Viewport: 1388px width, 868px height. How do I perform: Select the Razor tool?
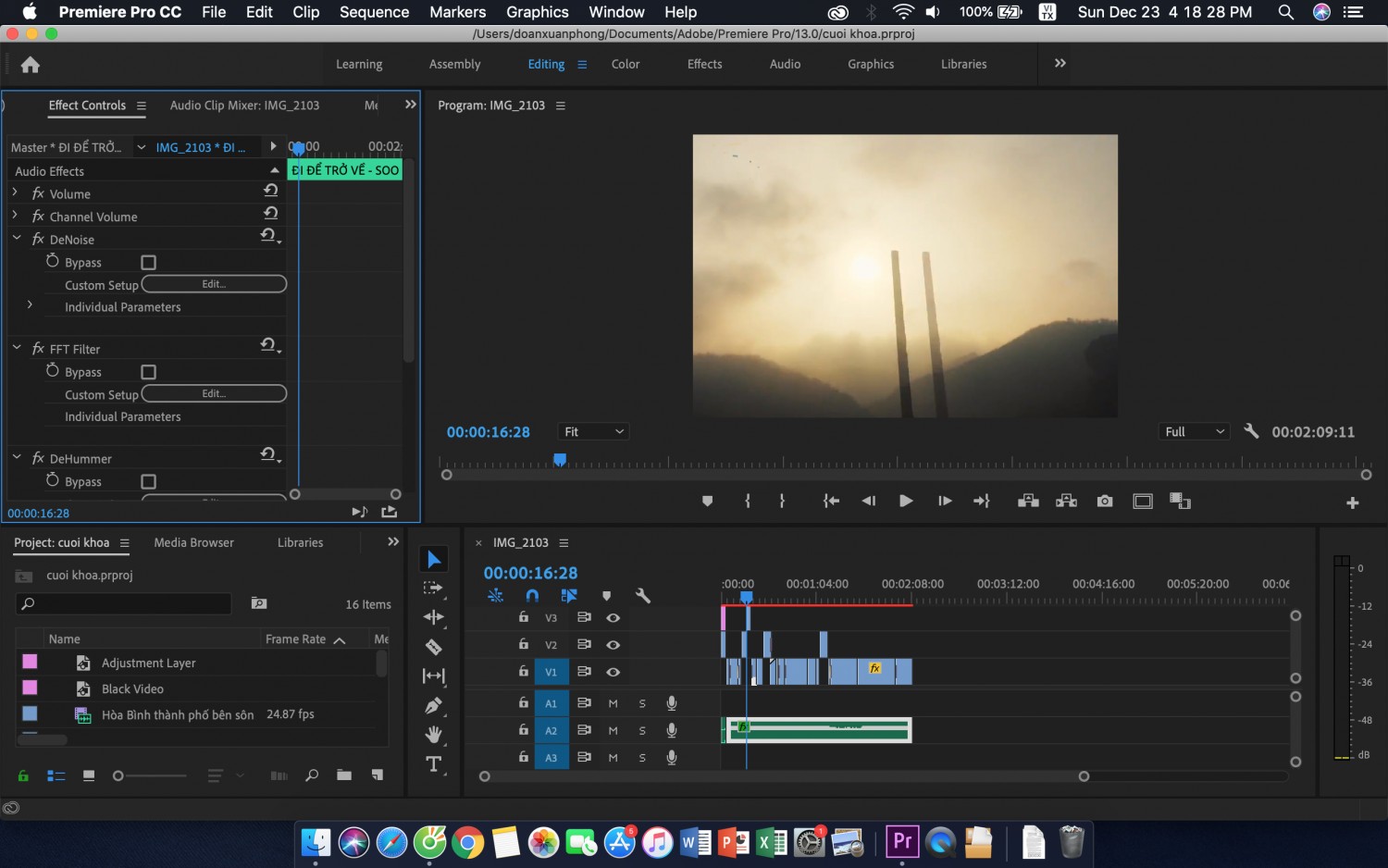click(x=433, y=647)
